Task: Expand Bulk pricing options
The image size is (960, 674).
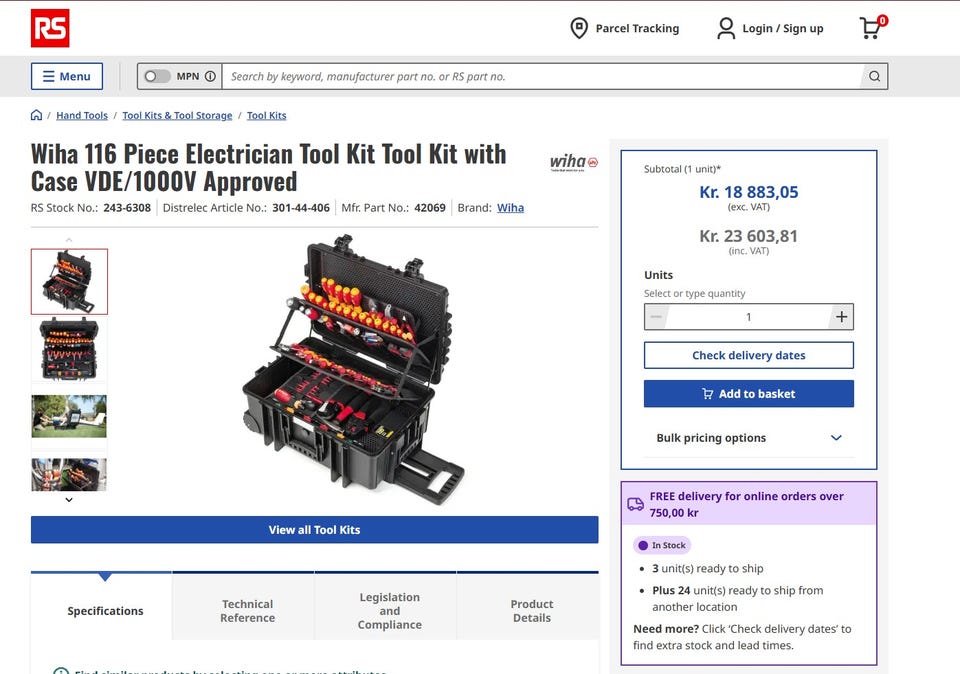Action: [748, 438]
